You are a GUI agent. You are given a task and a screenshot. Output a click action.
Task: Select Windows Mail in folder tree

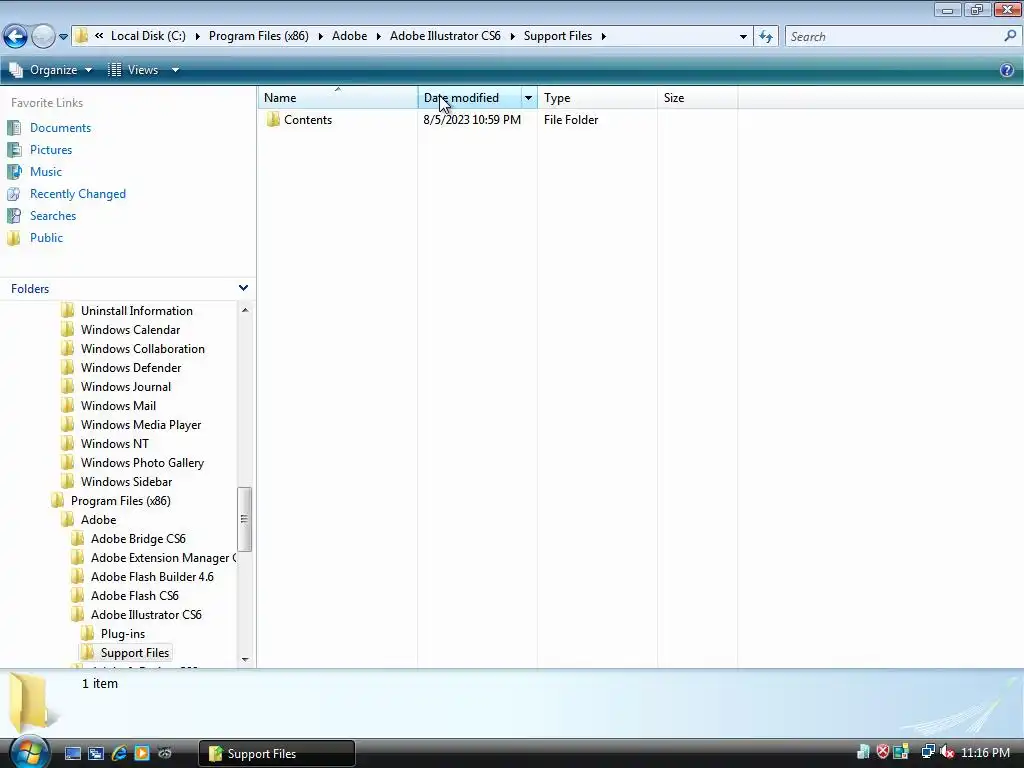(x=118, y=406)
